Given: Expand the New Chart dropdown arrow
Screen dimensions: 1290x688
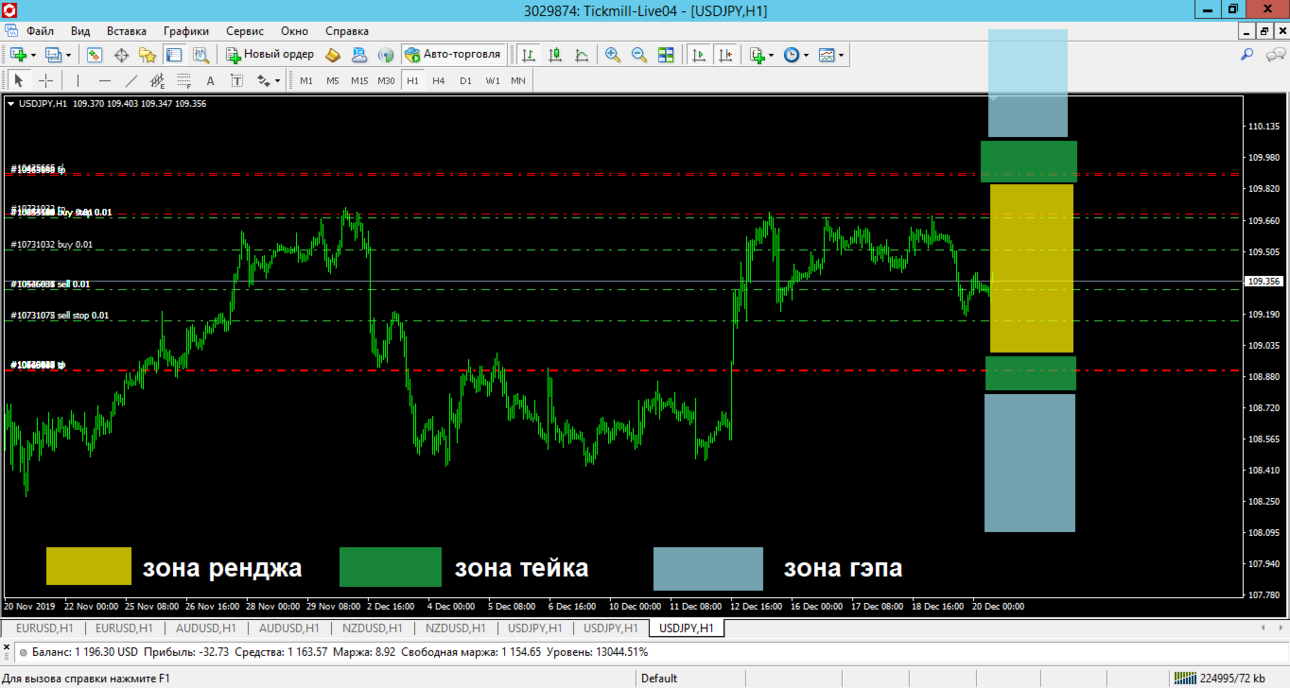Looking at the screenshot, I should pyautogui.click(x=33, y=55).
